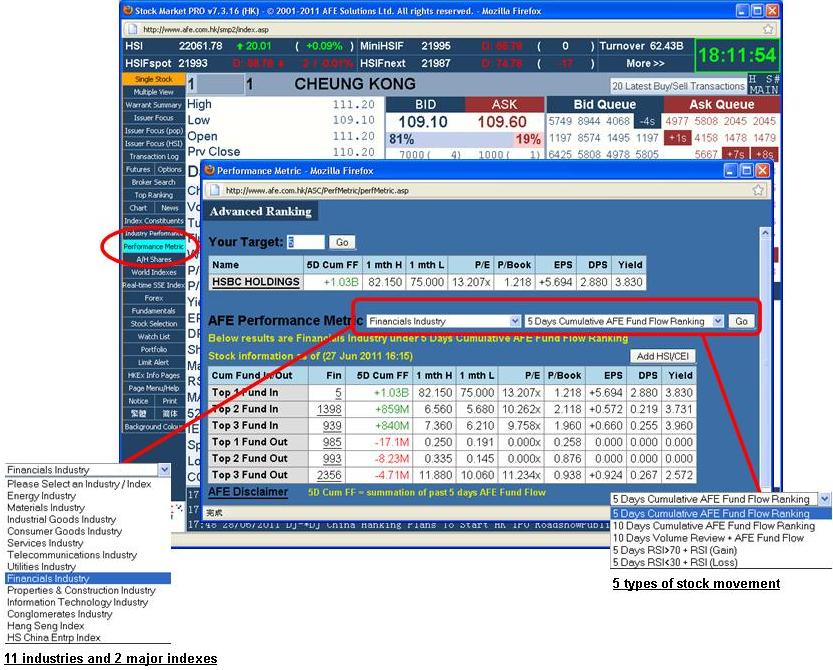
Task: Choose Hang Seng Index from industry list
Action: pos(88,626)
